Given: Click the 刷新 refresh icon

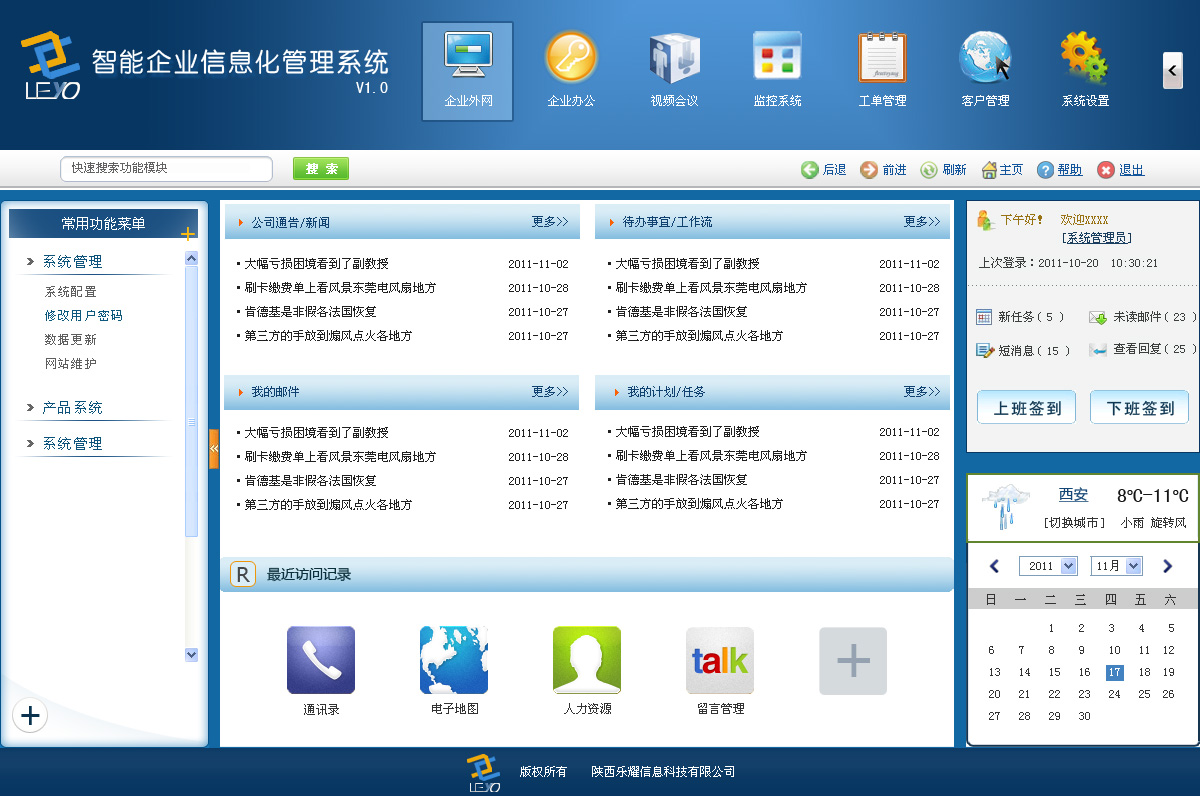Looking at the screenshot, I should click(x=929, y=170).
